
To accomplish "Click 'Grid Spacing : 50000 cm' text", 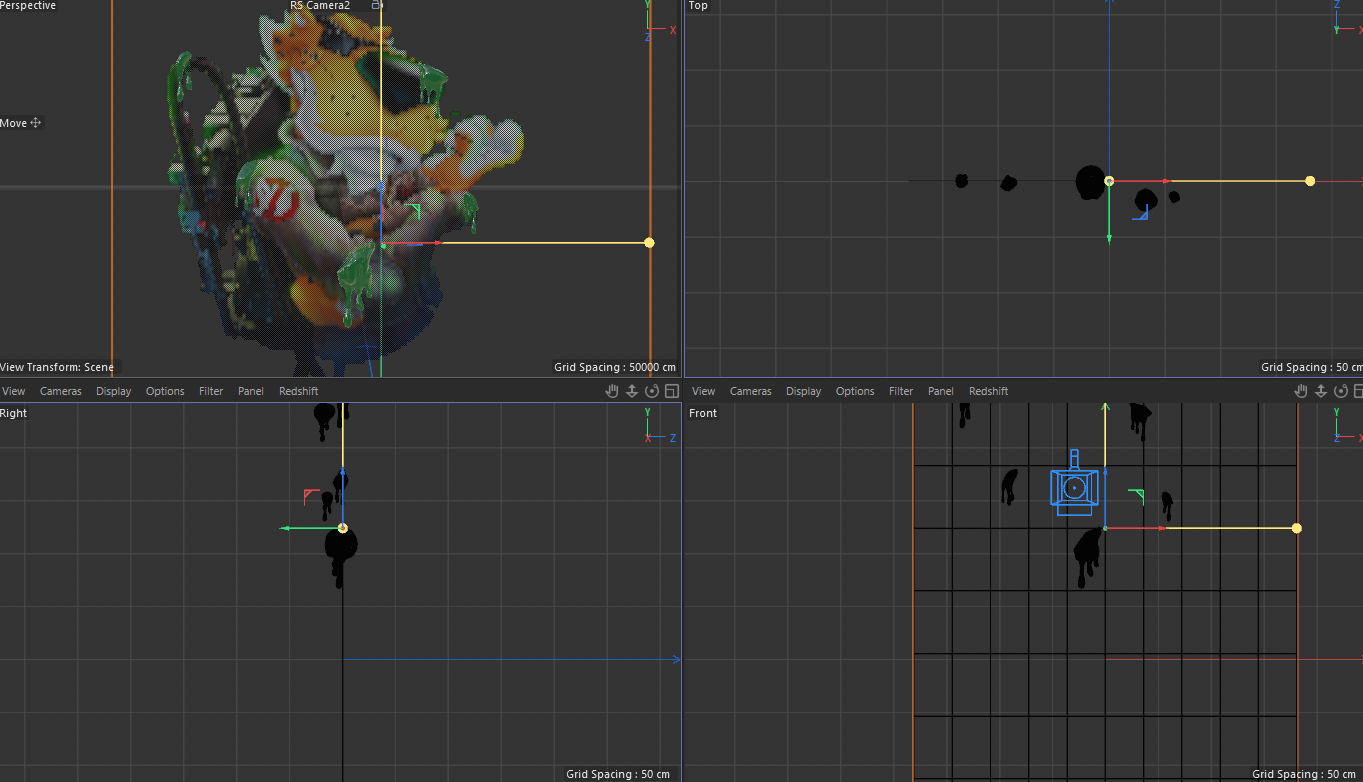I will click(615, 367).
